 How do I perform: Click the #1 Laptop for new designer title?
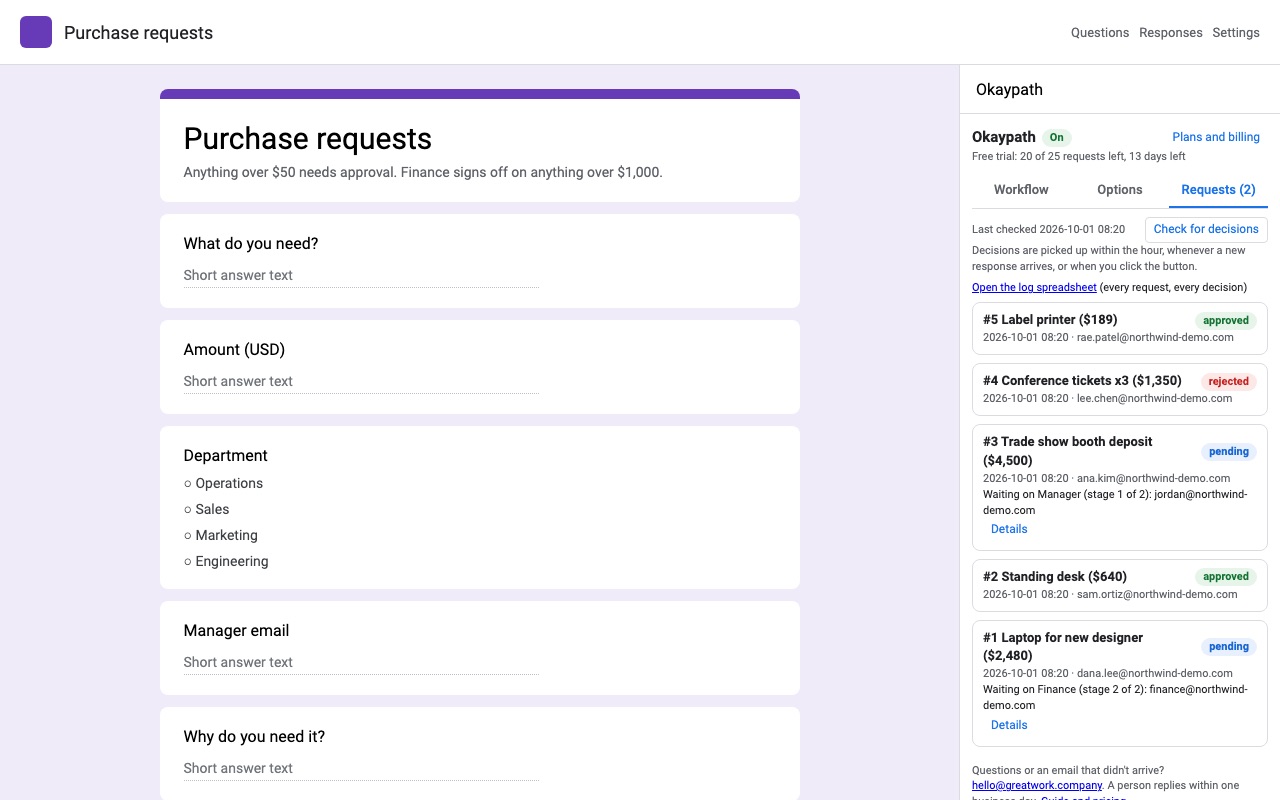click(x=1063, y=646)
